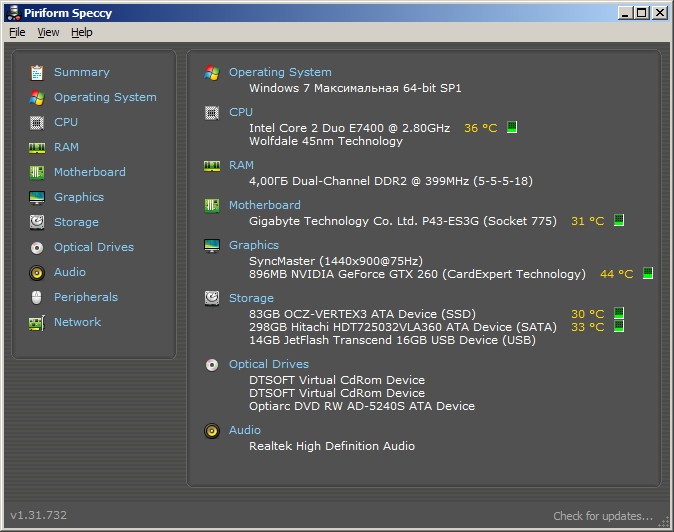Click the Windows flag icon beside sidebar Operating System
The width and height of the screenshot is (674, 532).
pos(37,98)
